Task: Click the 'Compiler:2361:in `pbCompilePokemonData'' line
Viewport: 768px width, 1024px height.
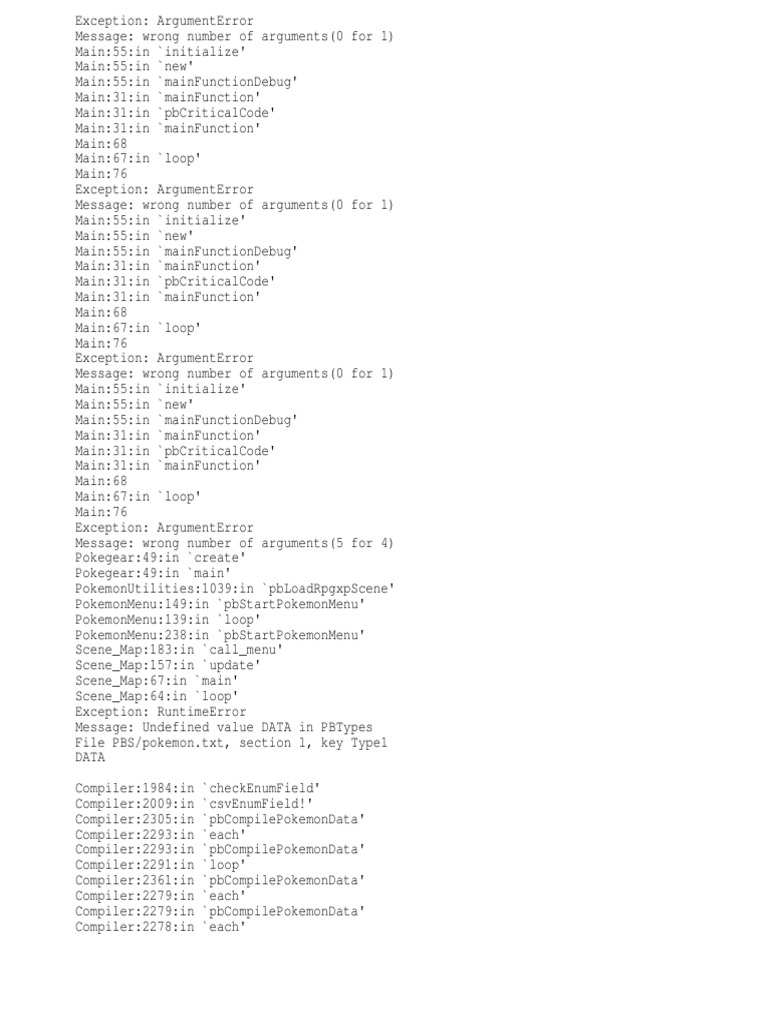Action: click(x=220, y=881)
